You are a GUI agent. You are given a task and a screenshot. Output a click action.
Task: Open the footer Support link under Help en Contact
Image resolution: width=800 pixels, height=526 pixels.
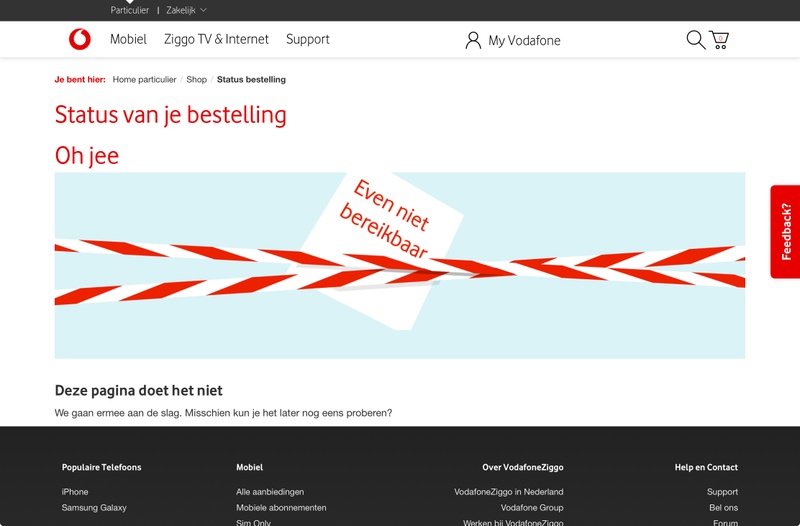[722, 492]
